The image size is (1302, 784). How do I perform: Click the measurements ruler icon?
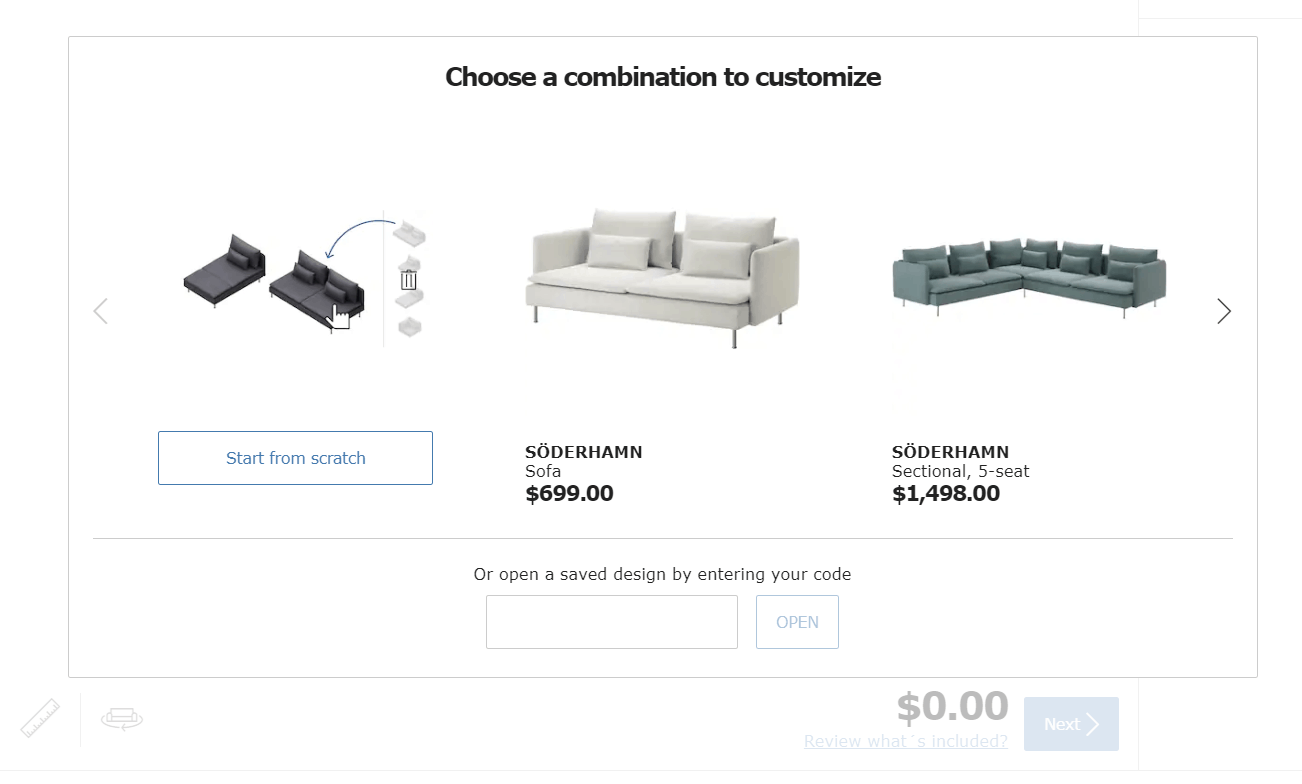(40, 718)
